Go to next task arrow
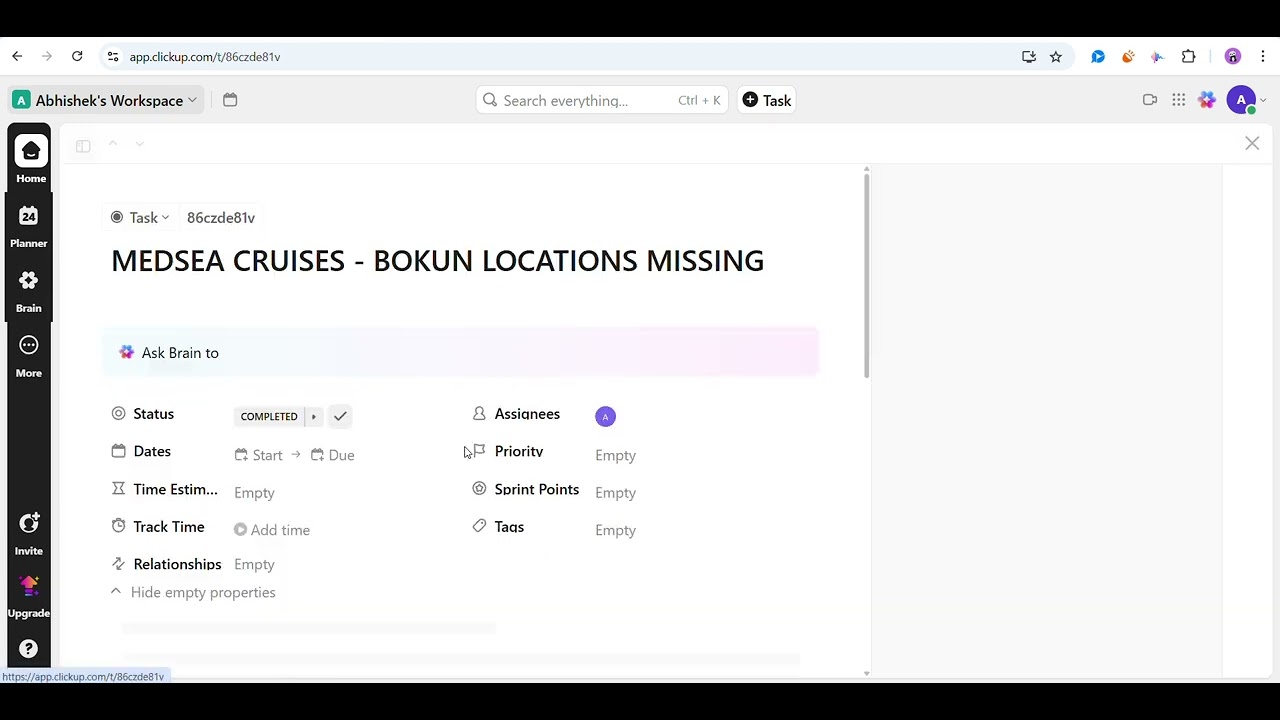The image size is (1280, 720). (x=139, y=144)
